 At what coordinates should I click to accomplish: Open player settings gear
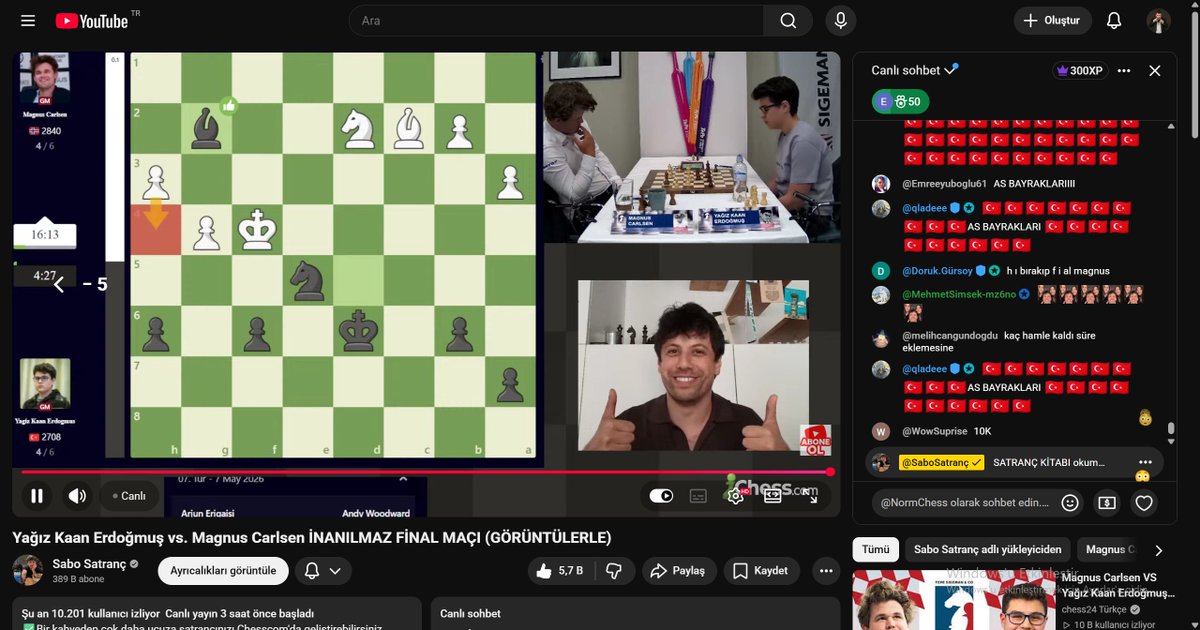(736, 495)
